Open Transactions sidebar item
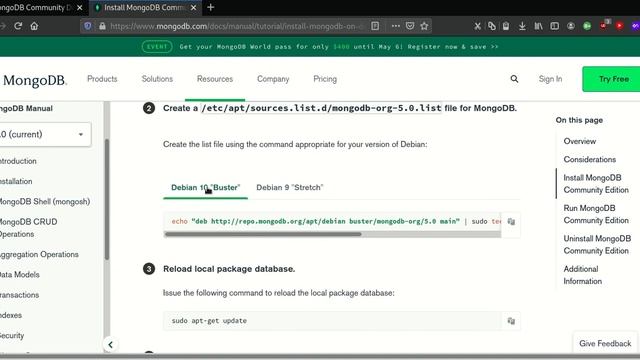The height and width of the screenshot is (360, 640). tap(20, 295)
